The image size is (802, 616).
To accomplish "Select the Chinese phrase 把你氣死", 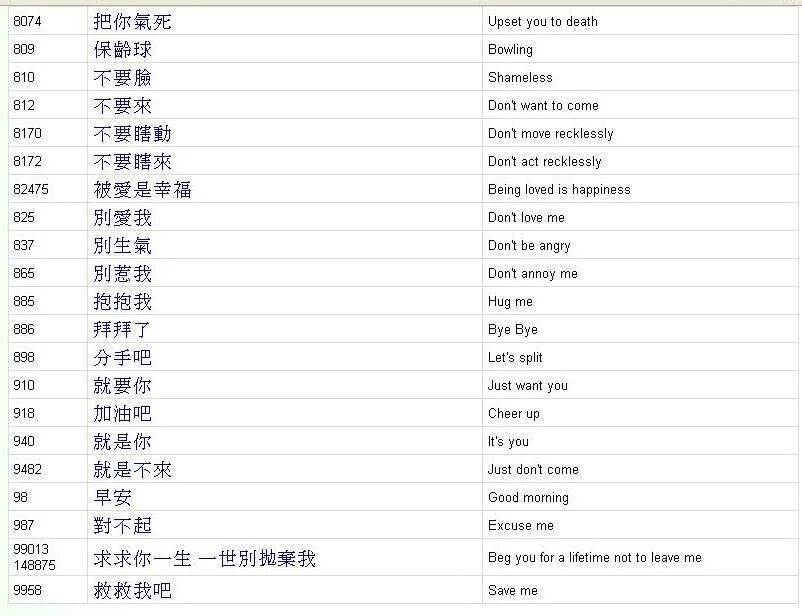I will [x=132, y=21].
